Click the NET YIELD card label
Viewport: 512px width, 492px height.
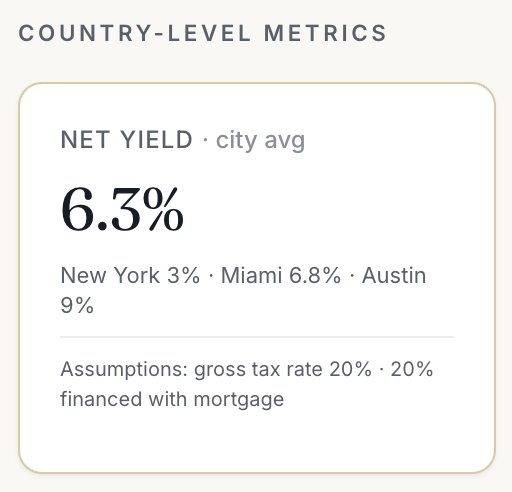[127, 140]
